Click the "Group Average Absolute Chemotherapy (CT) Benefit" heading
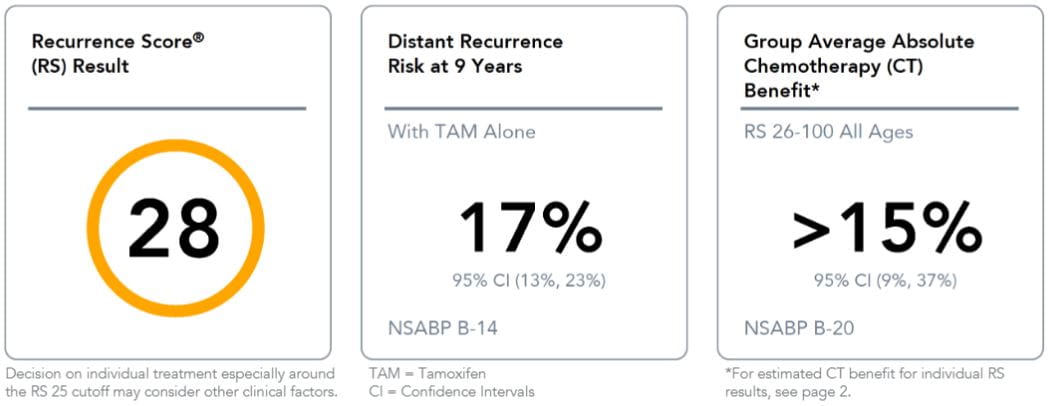 tap(859, 65)
